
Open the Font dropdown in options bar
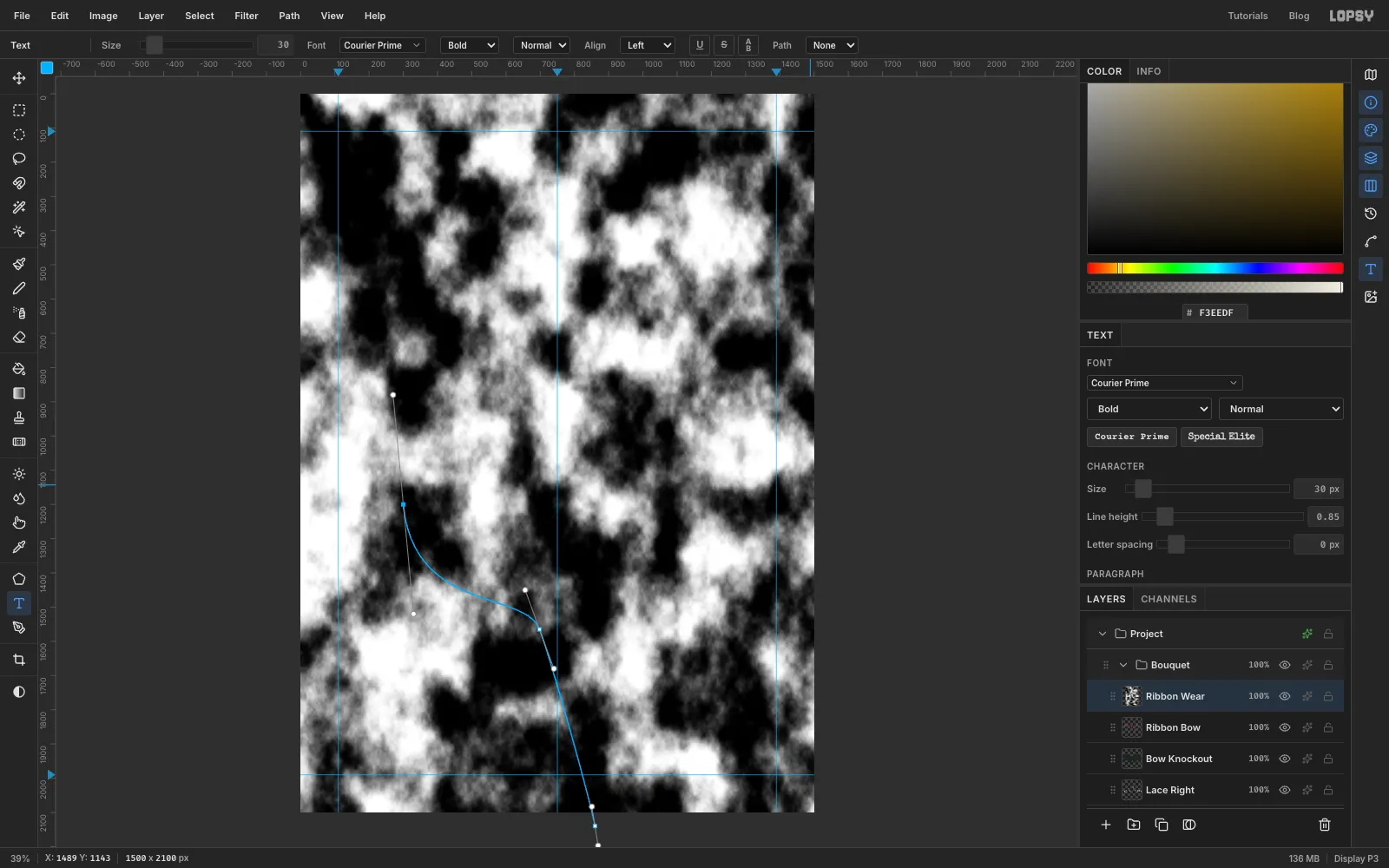point(382,45)
